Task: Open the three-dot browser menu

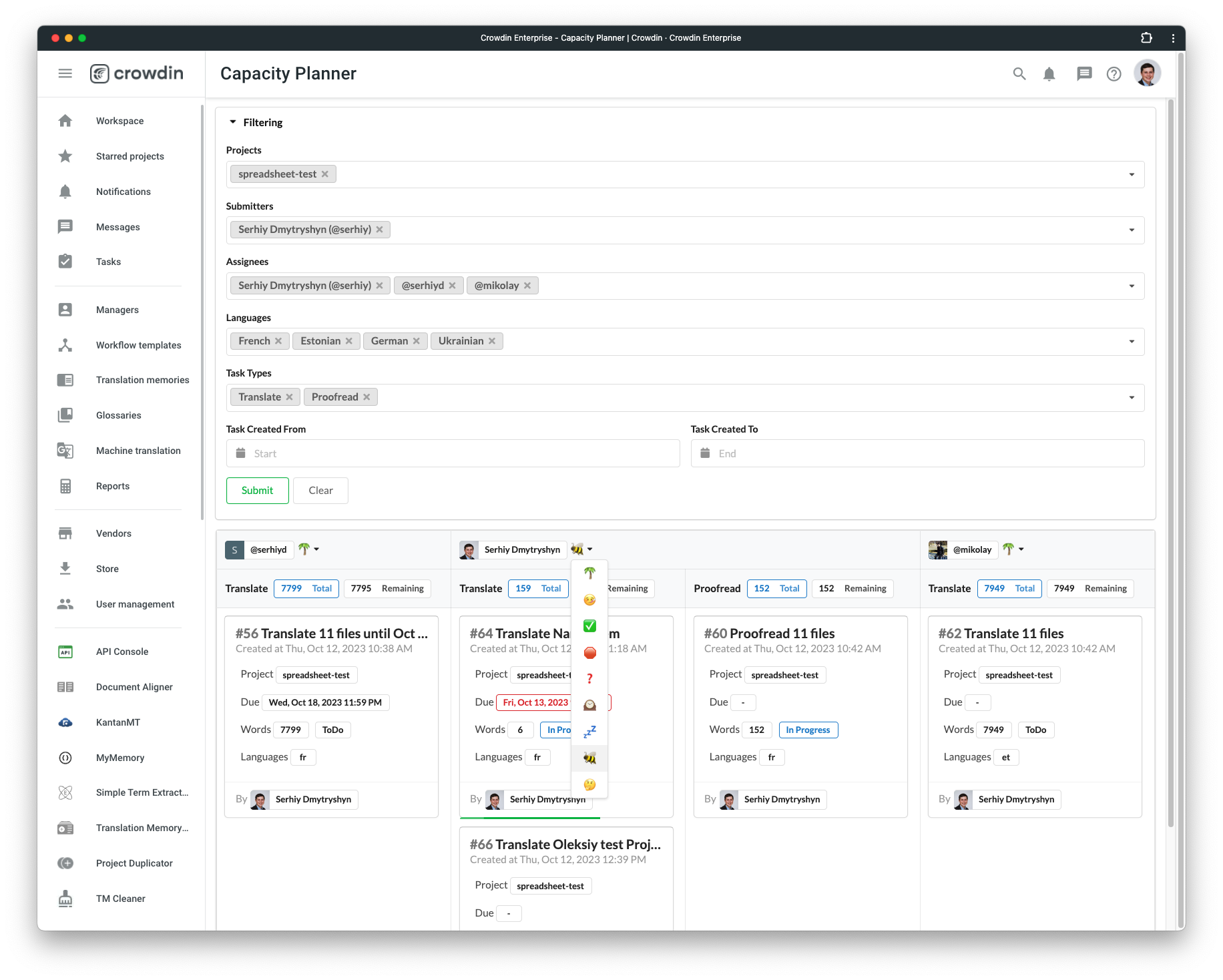Action: [x=1173, y=38]
